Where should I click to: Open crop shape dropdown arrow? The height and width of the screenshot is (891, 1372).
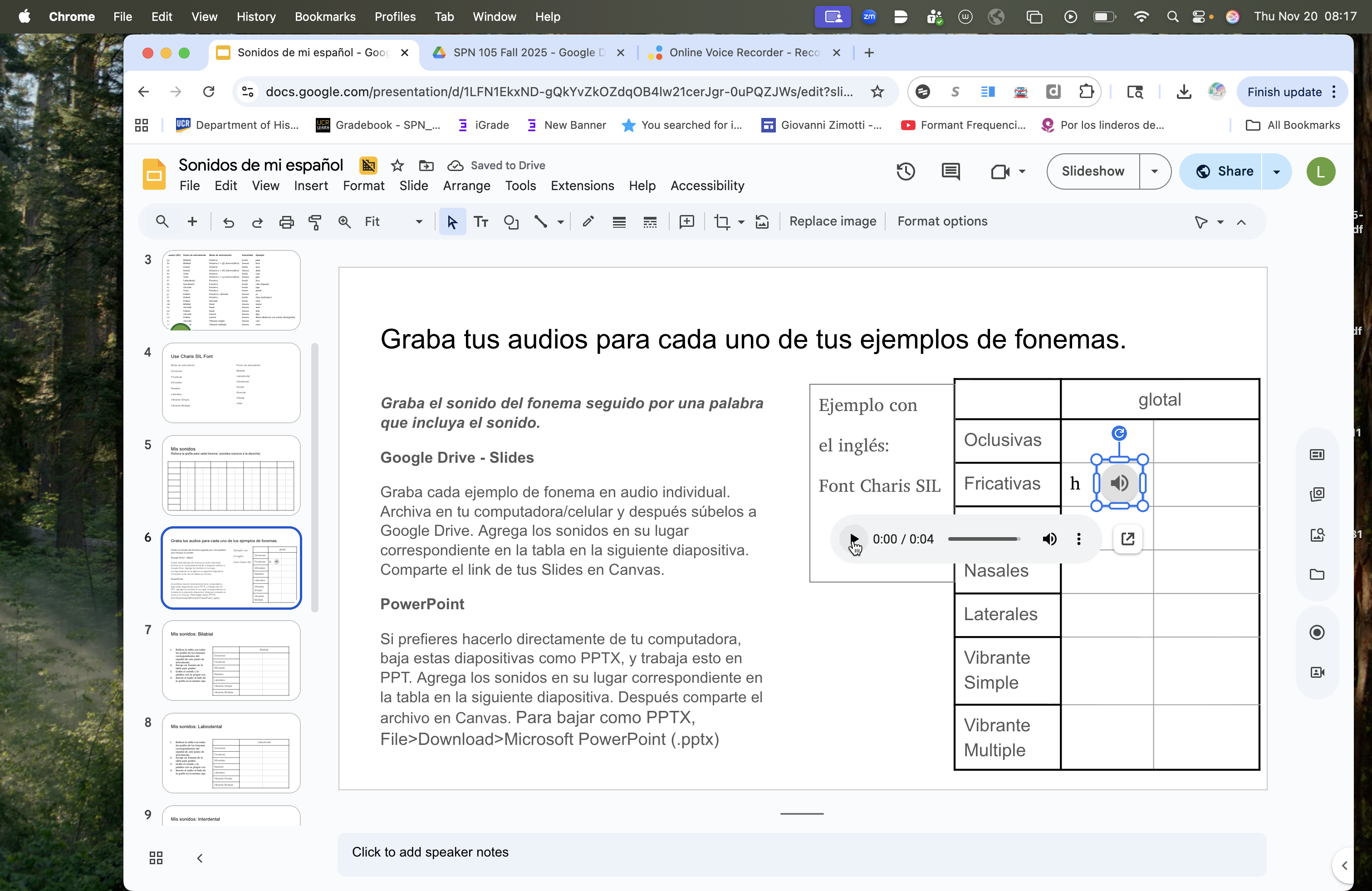(x=741, y=222)
